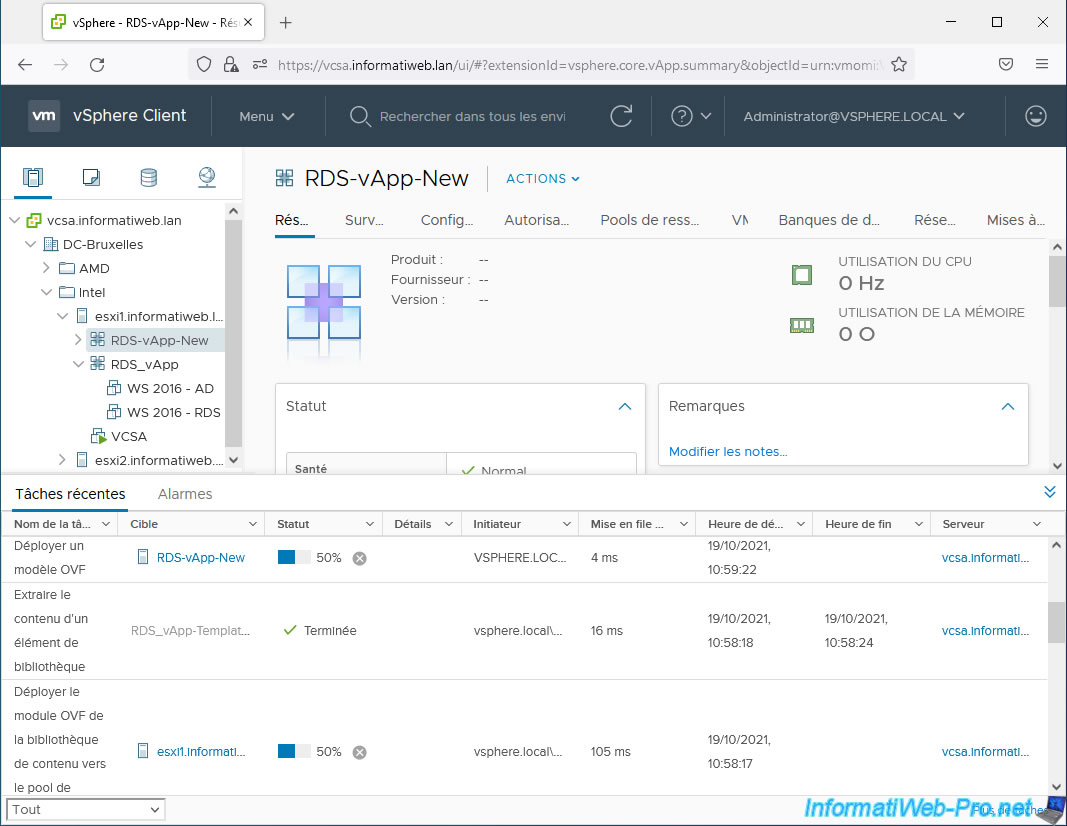Open the Statut column filter menu
Screen dimensions: 1067x826
370,524
